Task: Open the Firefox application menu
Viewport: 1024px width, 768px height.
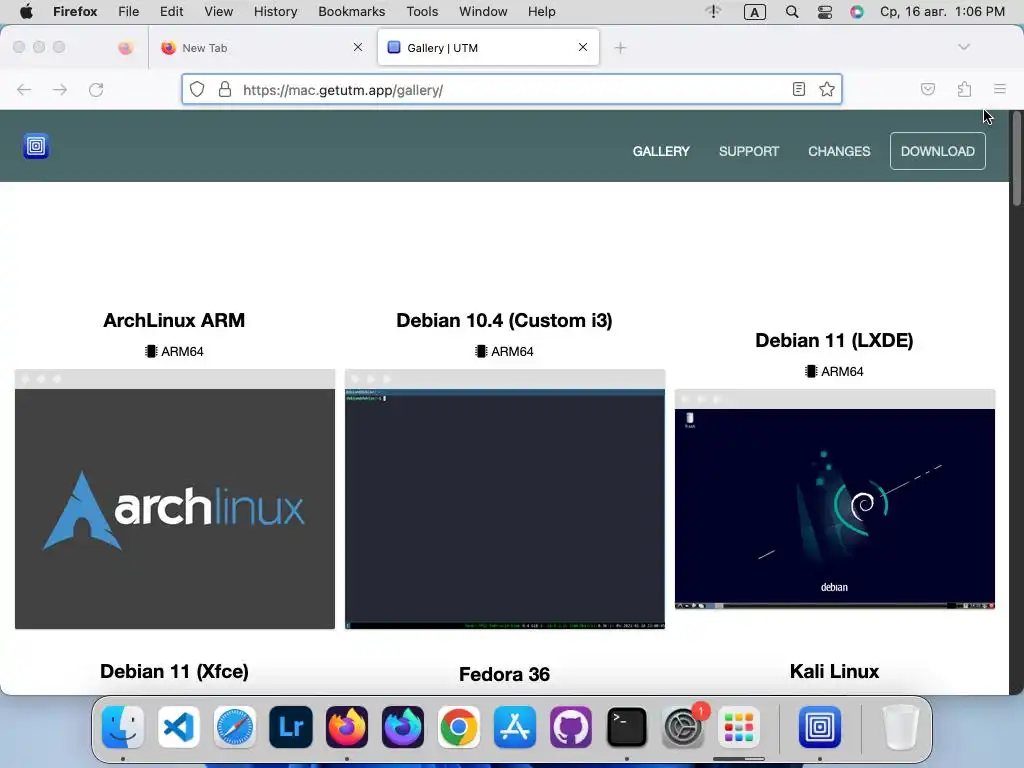Action: coord(75,12)
